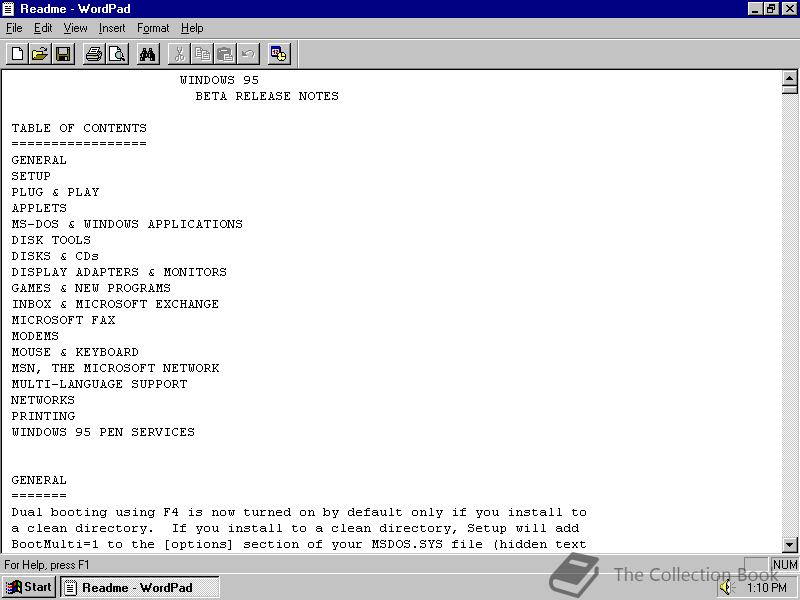Click 'Dual booting using F4' paragraph line
The image size is (800, 600).
click(299, 512)
